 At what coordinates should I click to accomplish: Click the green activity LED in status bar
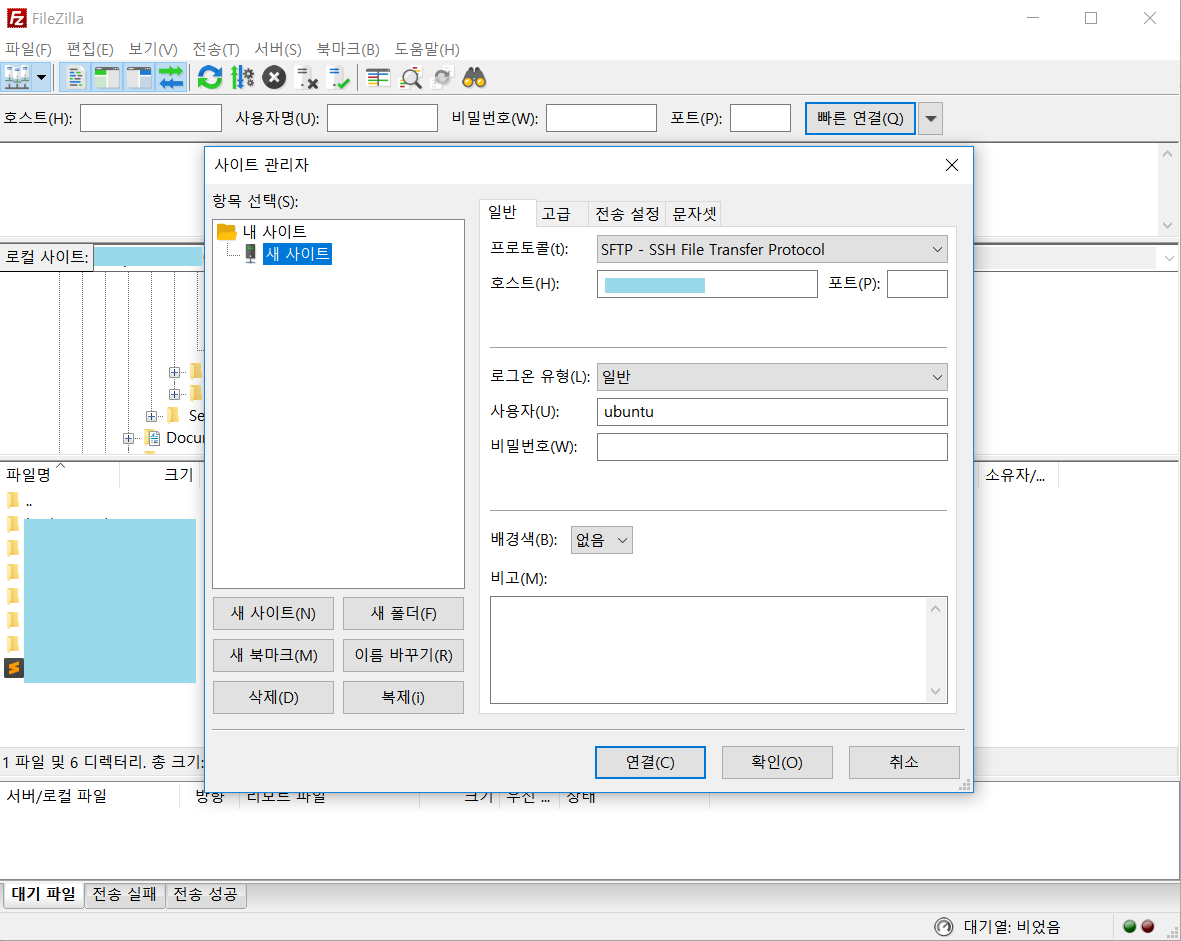1129,927
